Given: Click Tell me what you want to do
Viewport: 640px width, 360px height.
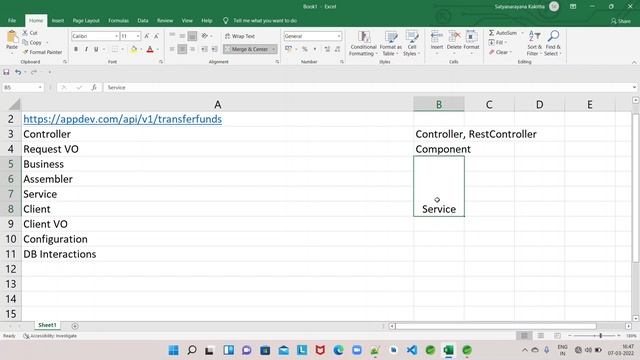Looking at the screenshot, I should (x=264, y=20).
